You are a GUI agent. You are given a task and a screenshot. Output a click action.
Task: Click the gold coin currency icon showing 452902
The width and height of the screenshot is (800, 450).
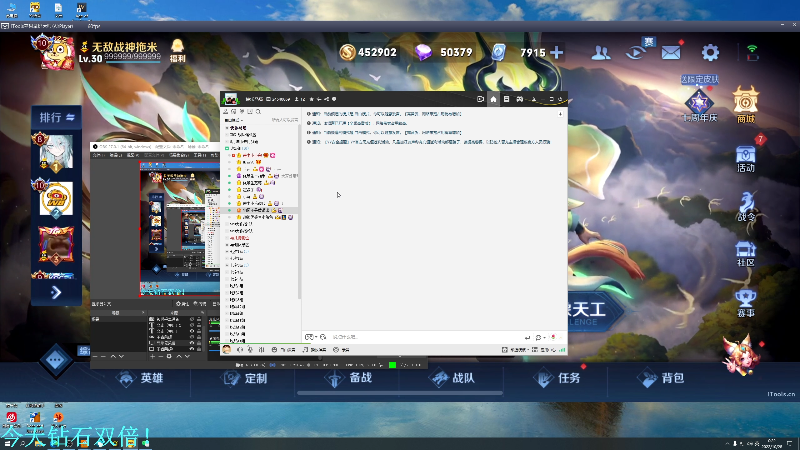tap(347, 52)
